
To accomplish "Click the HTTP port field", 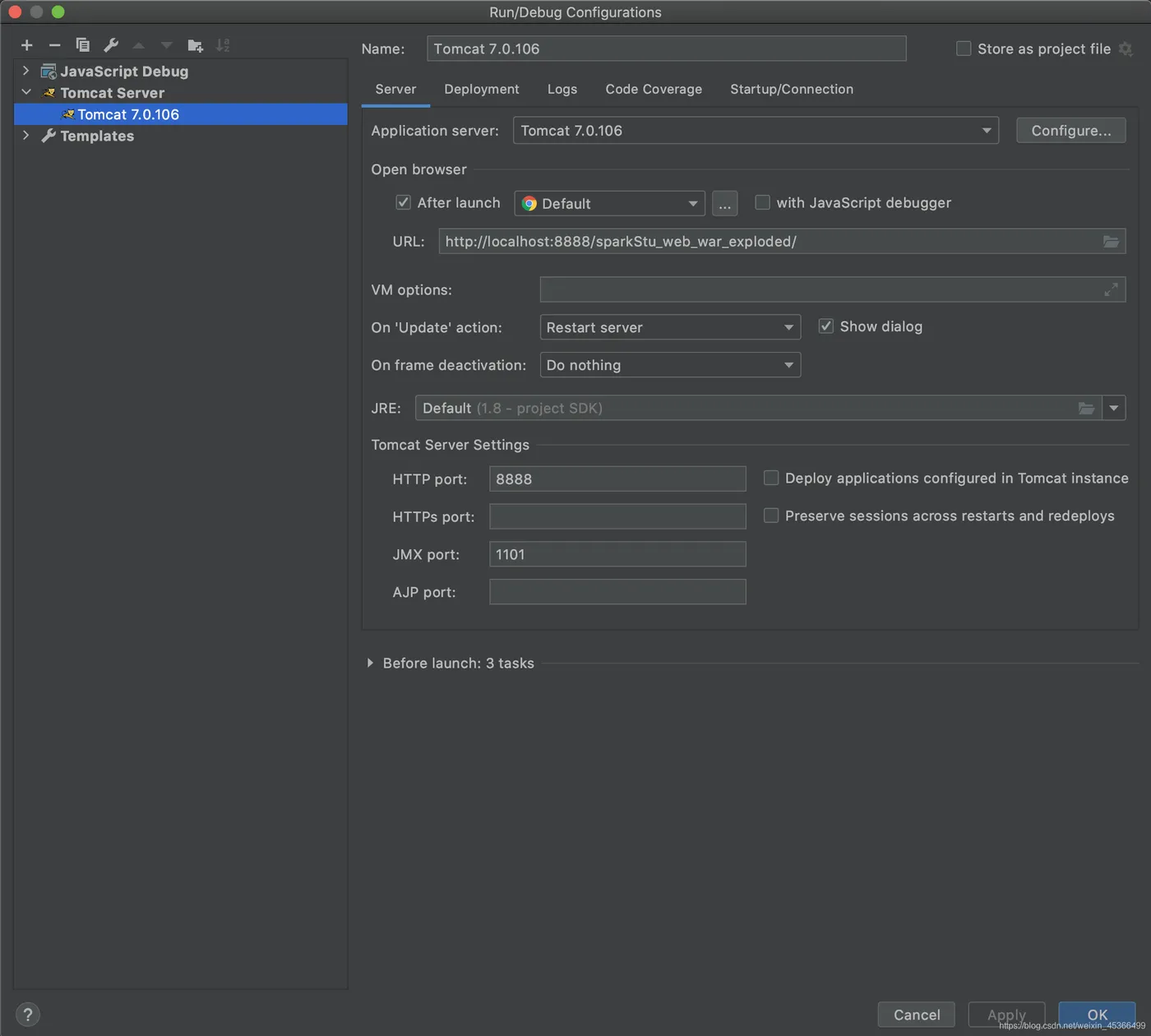I will 617,479.
